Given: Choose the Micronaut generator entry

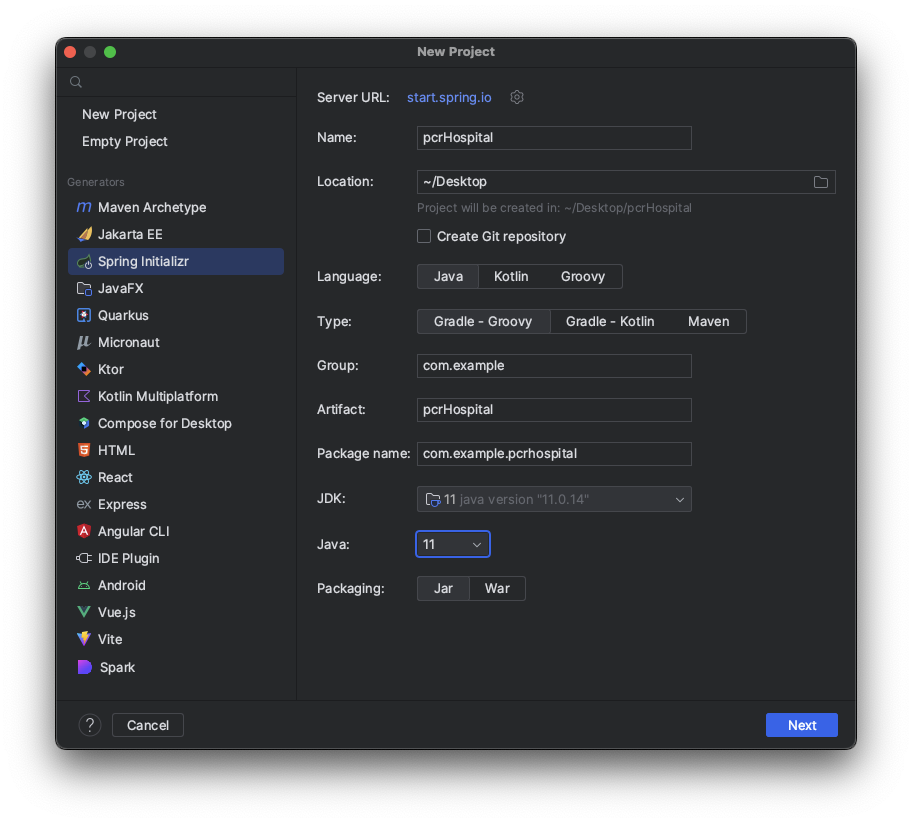Looking at the screenshot, I should click(129, 342).
